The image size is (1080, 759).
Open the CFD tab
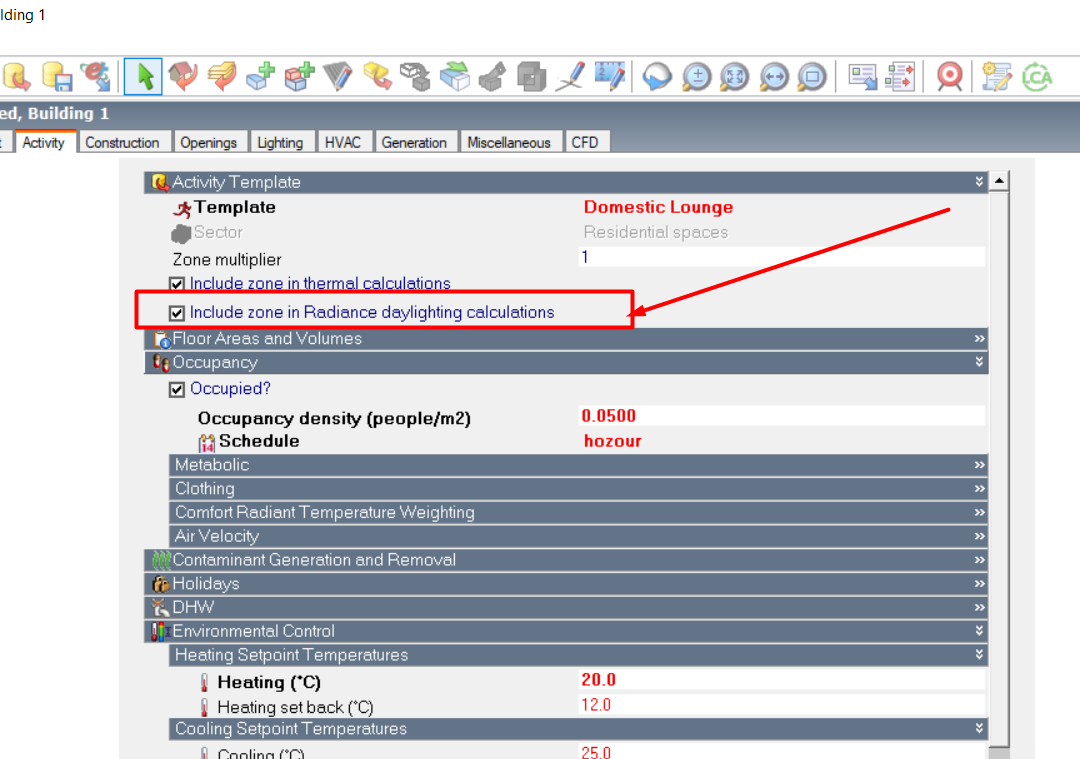coord(585,143)
